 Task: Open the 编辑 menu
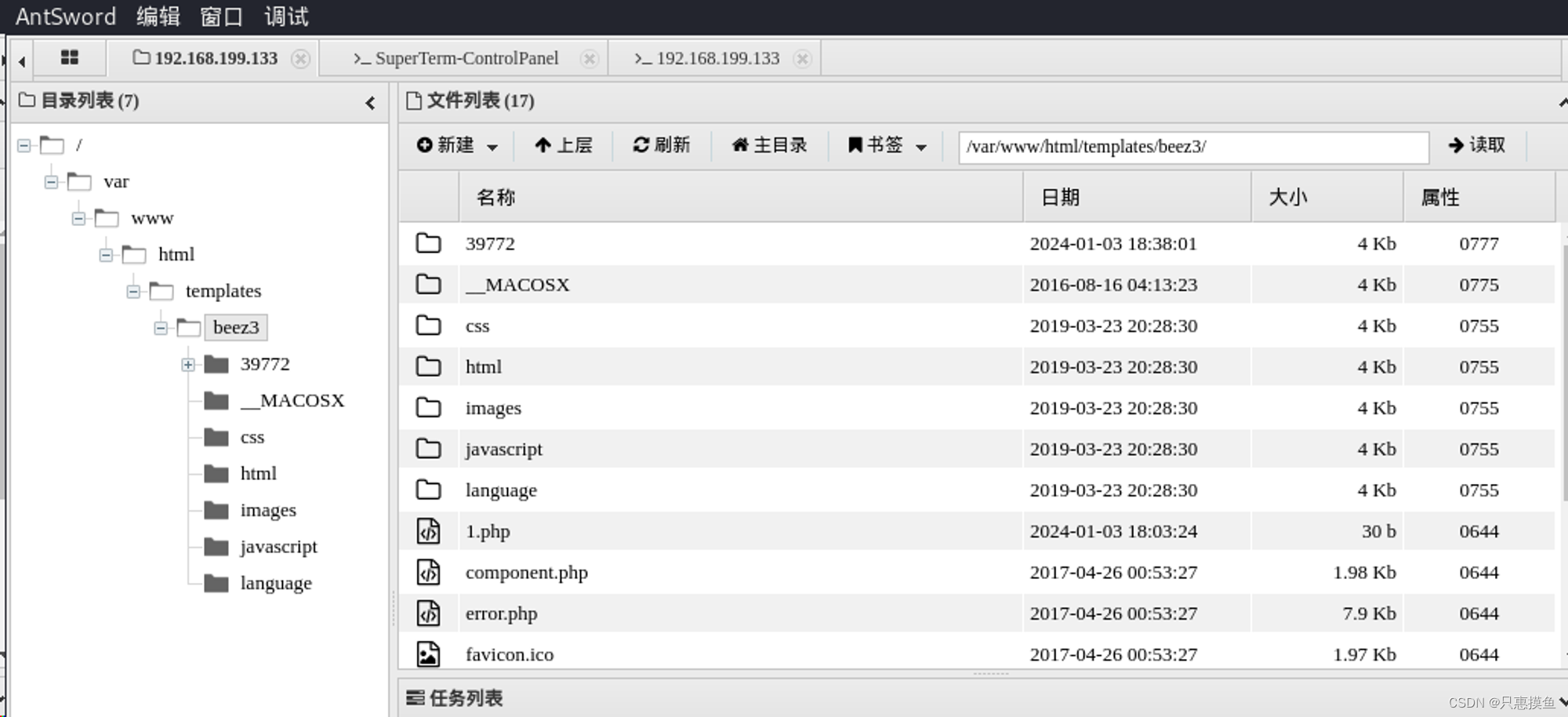[x=158, y=16]
